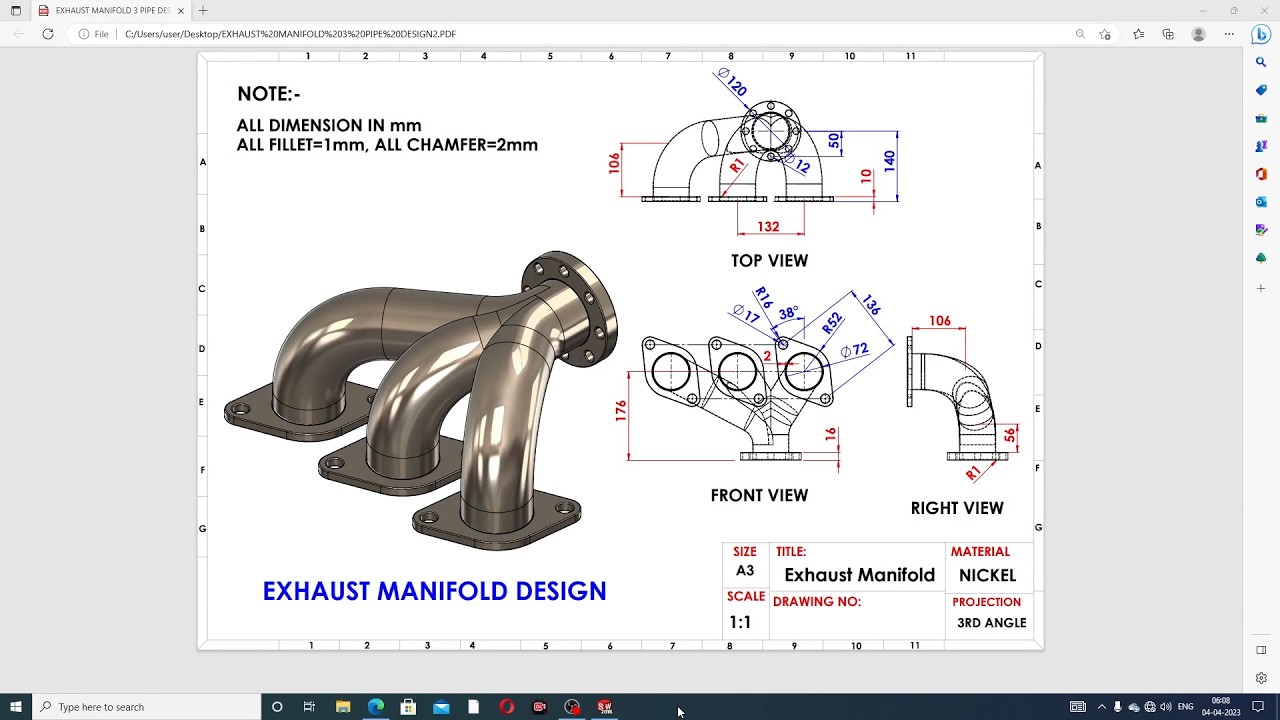Screen dimensions: 1280x720
Task: Click the Type here to search box
Action: click(147, 707)
